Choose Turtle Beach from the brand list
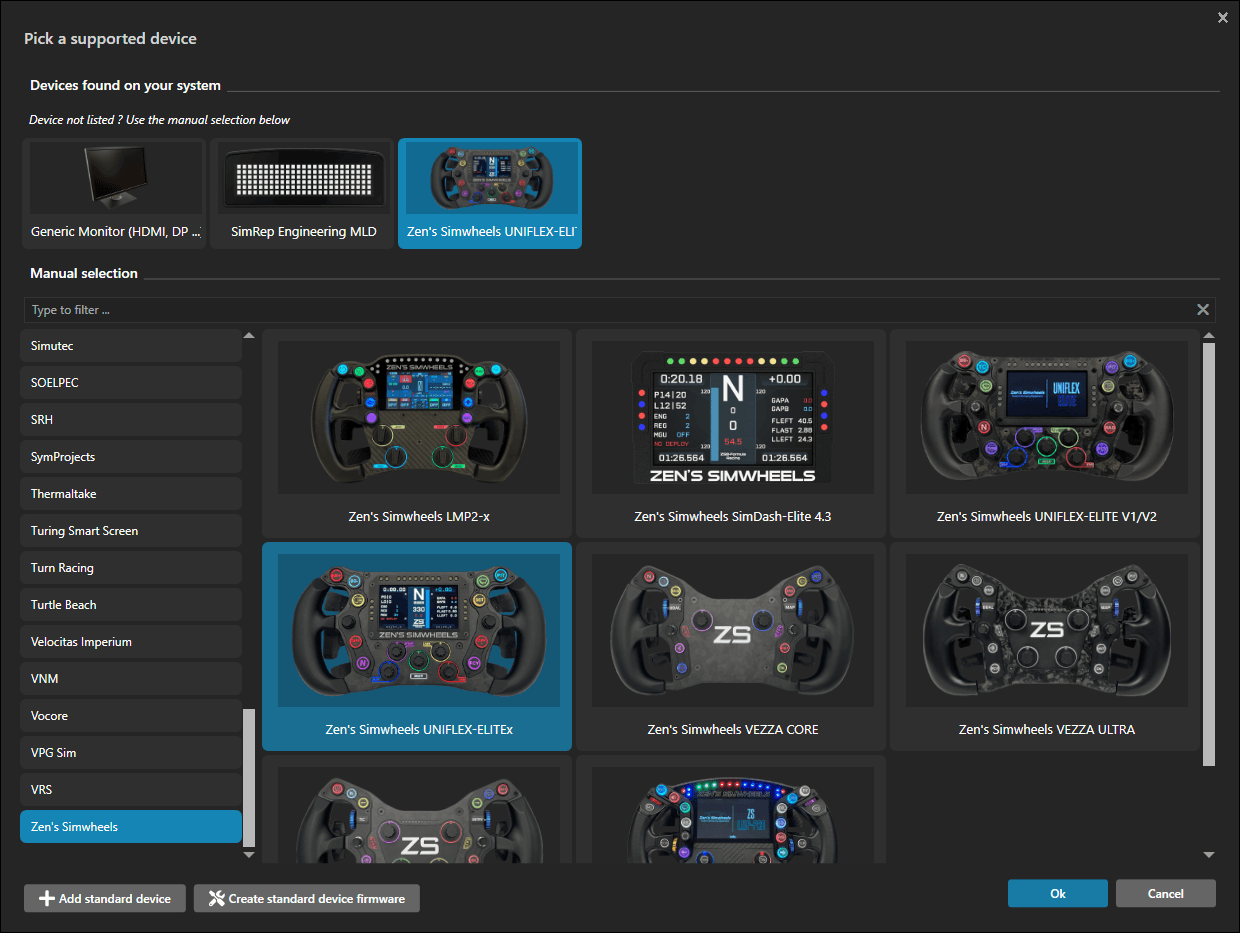 (131, 605)
